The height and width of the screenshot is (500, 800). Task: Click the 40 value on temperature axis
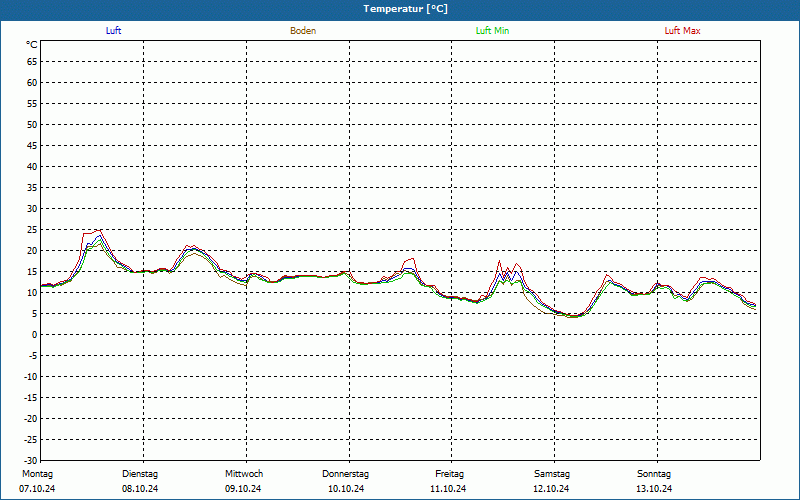pyautogui.click(x=32, y=167)
